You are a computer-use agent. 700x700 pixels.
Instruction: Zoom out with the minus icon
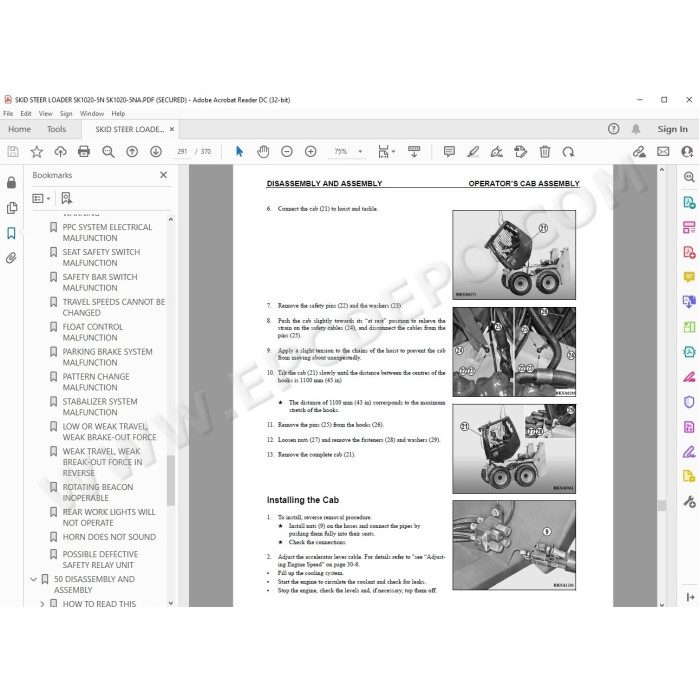(287, 152)
